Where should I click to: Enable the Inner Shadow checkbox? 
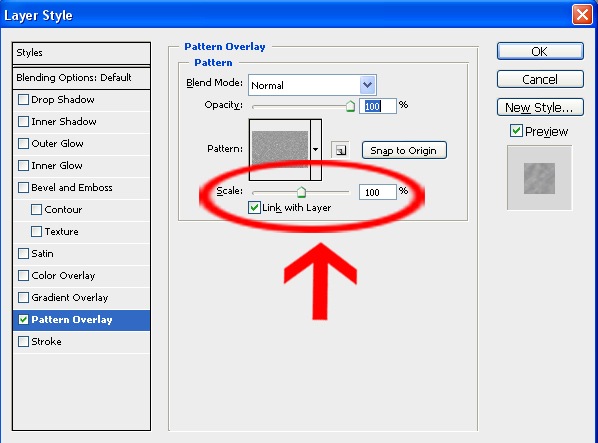24,122
